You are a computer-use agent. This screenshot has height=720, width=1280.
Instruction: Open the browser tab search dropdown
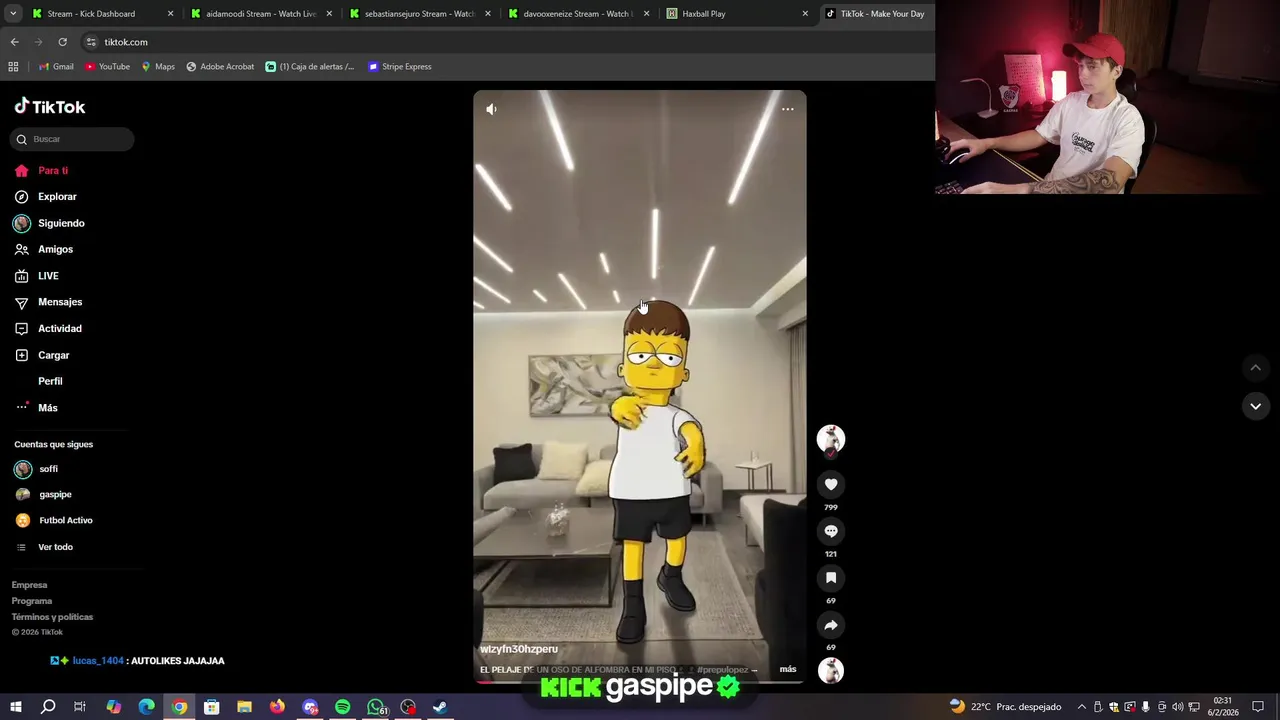[12, 14]
